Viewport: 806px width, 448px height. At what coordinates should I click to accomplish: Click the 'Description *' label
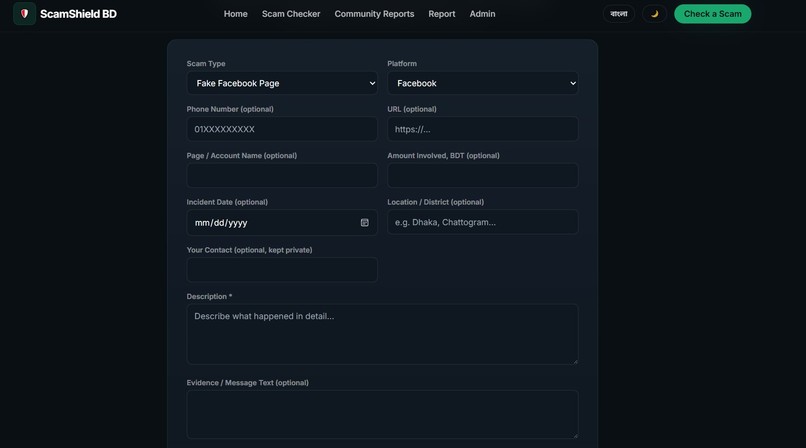click(209, 296)
